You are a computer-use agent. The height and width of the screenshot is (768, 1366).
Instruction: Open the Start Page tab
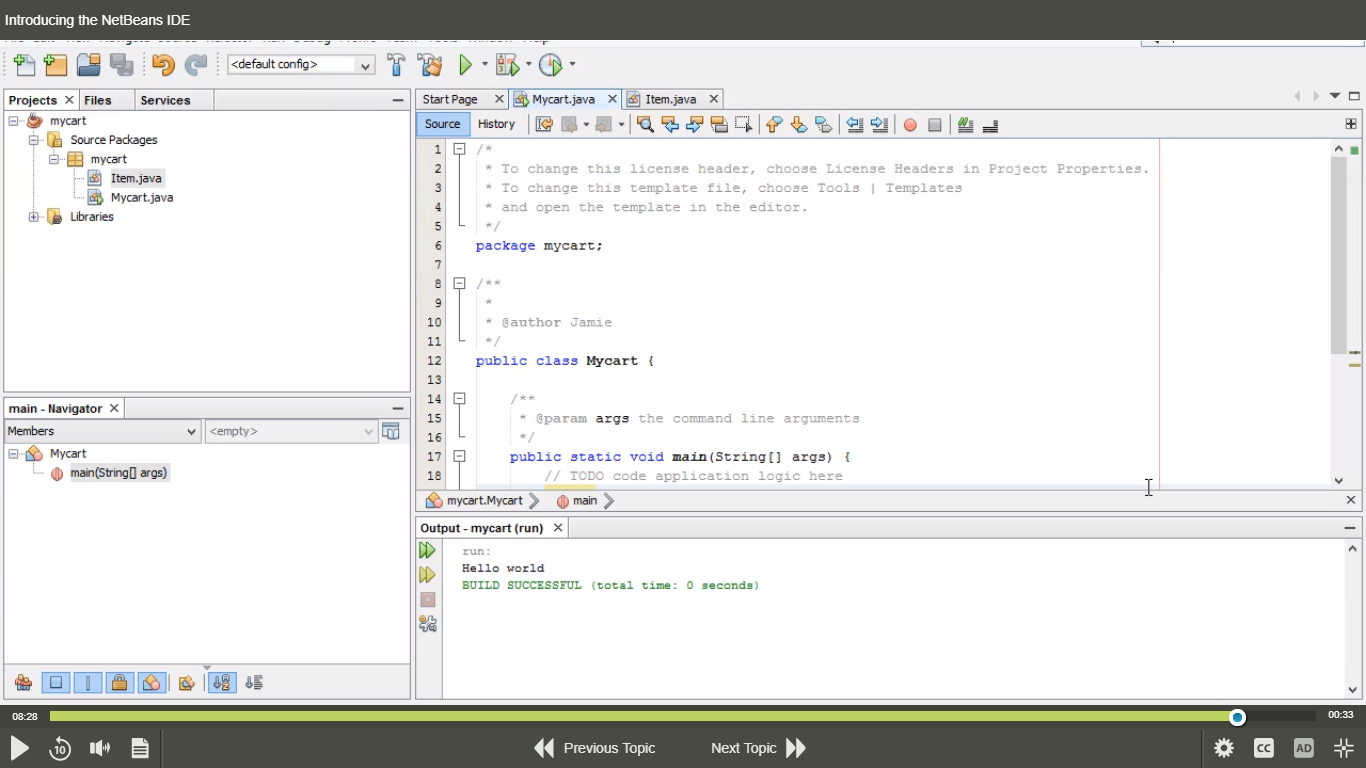click(x=450, y=99)
